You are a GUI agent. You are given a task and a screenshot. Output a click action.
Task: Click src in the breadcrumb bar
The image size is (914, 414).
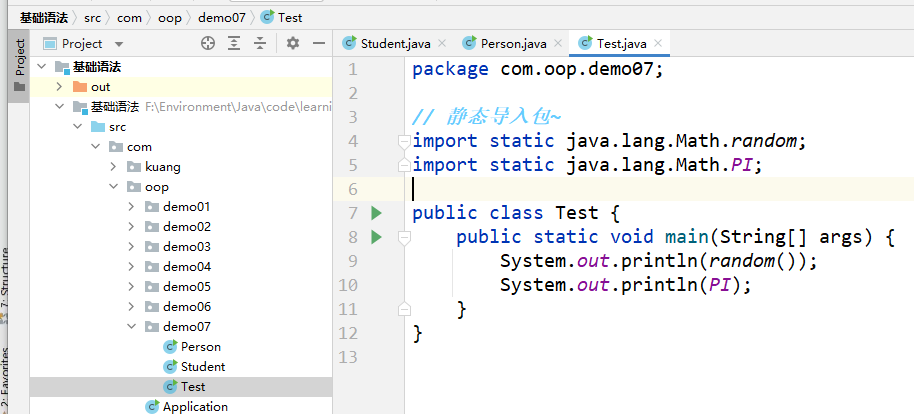coord(92,17)
